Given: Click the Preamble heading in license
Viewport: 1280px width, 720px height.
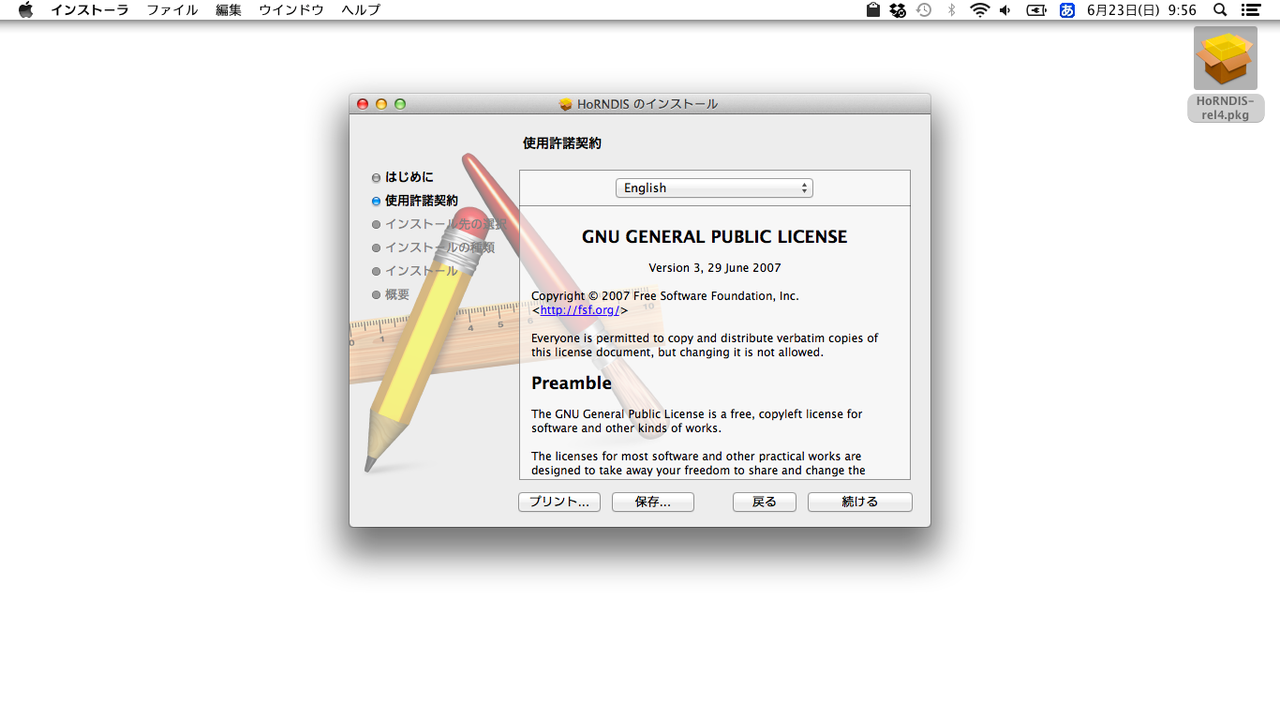Looking at the screenshot, I should click(571, 383).
